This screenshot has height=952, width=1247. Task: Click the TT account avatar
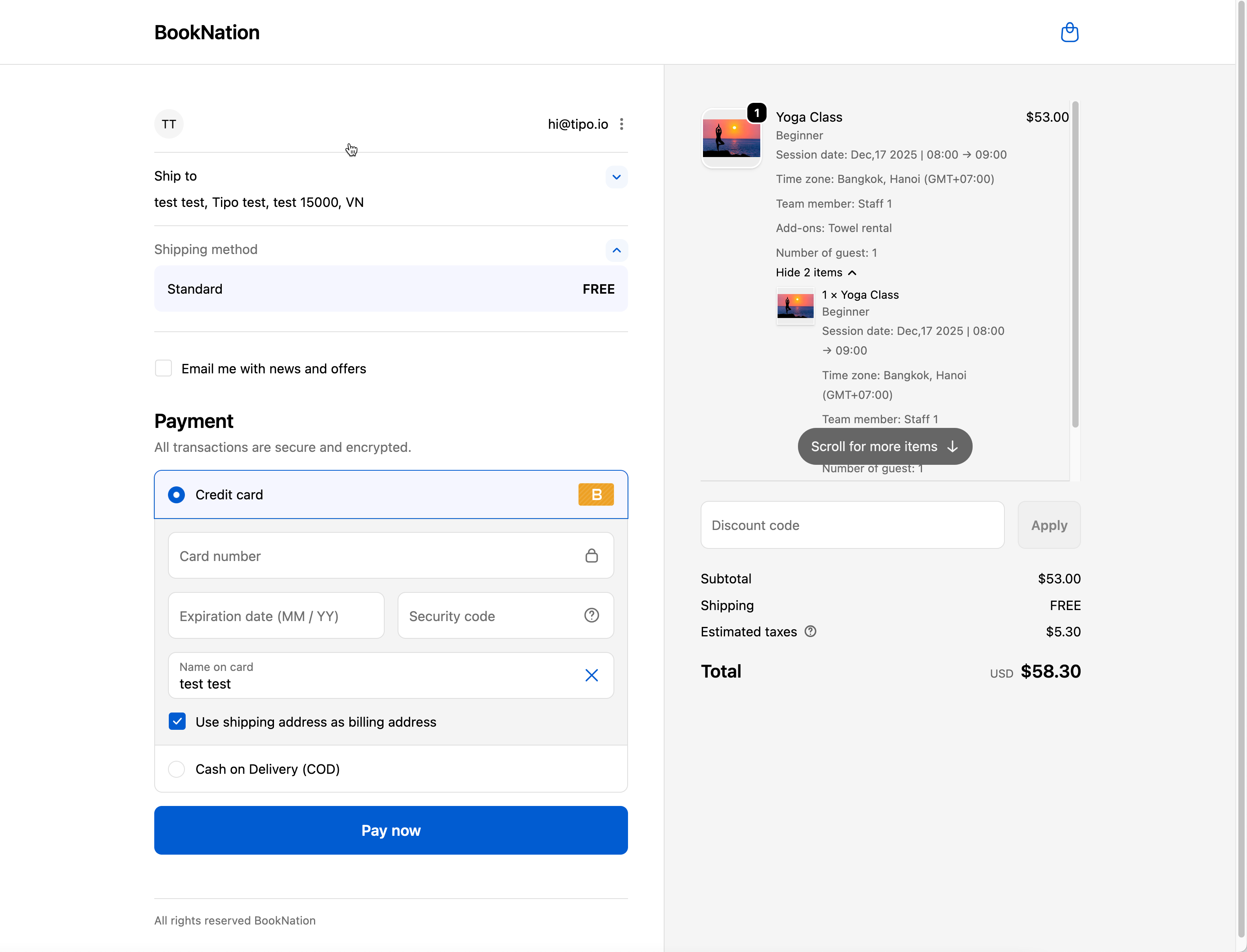[169, 124]
